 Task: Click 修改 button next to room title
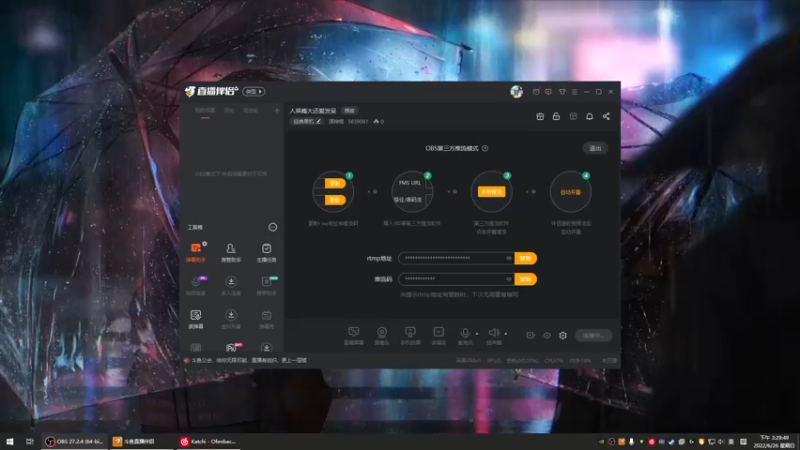click(349, 111)
